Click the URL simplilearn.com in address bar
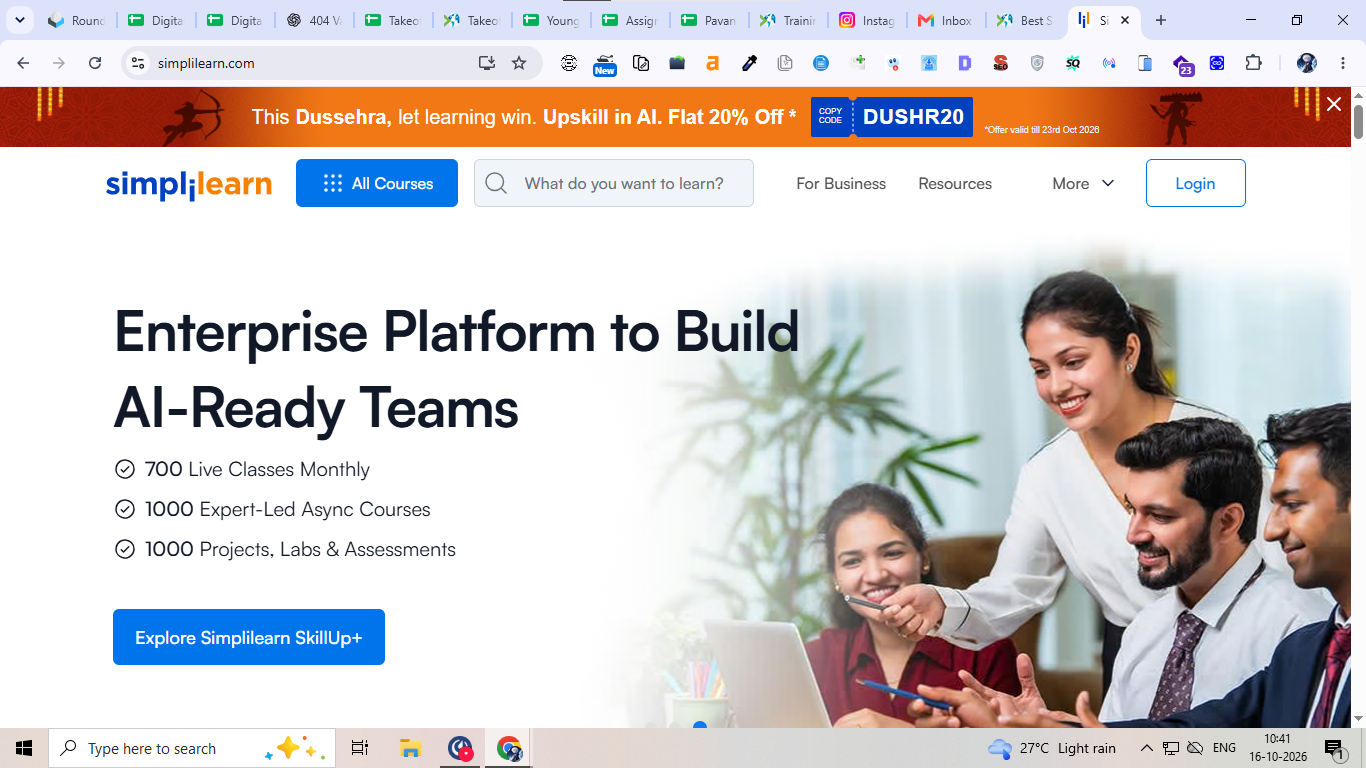Screen dimensions: 1366x768 (206, 63)
